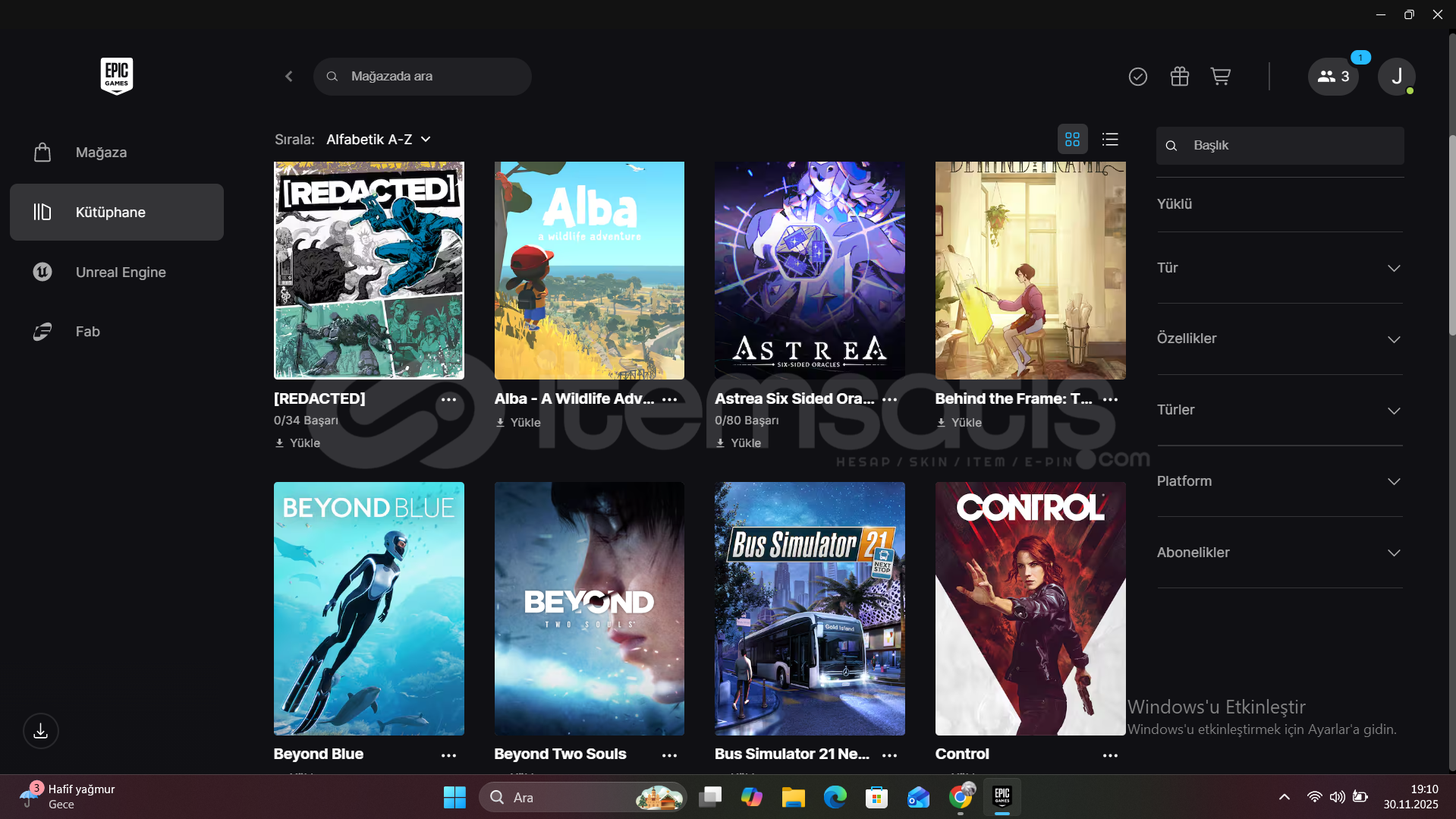Click the Başlık filter search field

coord(1290,146)
